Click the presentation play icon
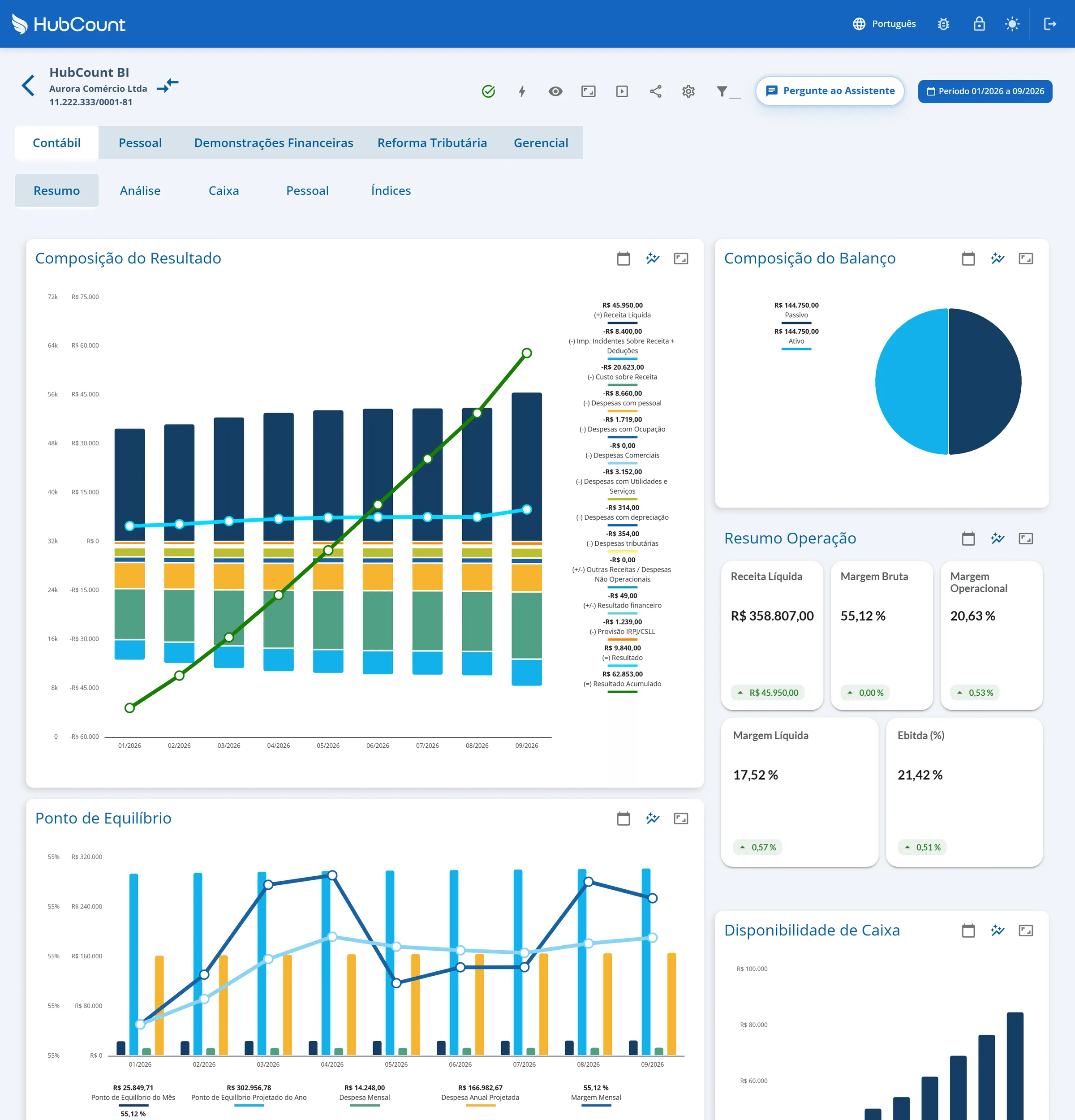1075x1120 pixels. (622, 91)
